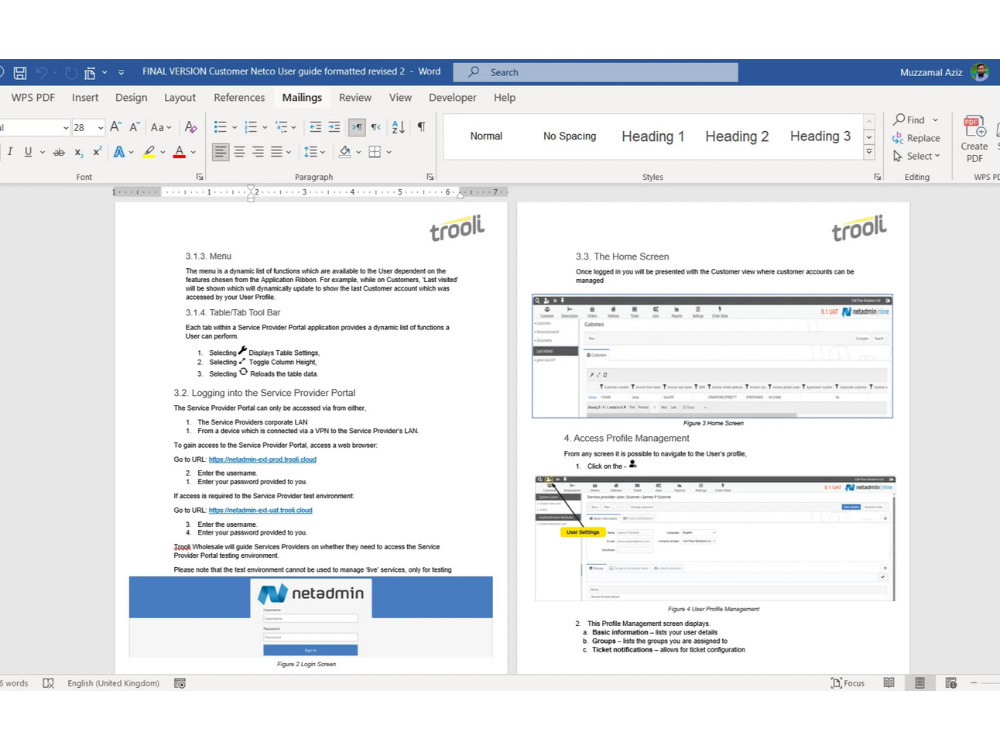Image resolution: width=1000 pixels, height=750 pixels.
Task: Decrease paragraph indent
Action: (x=315, y=127)
